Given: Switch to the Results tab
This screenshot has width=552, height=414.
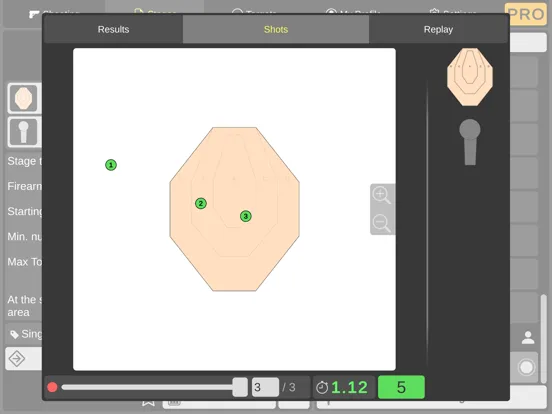Looking at the screenshot, I should (x=113, y=30).
